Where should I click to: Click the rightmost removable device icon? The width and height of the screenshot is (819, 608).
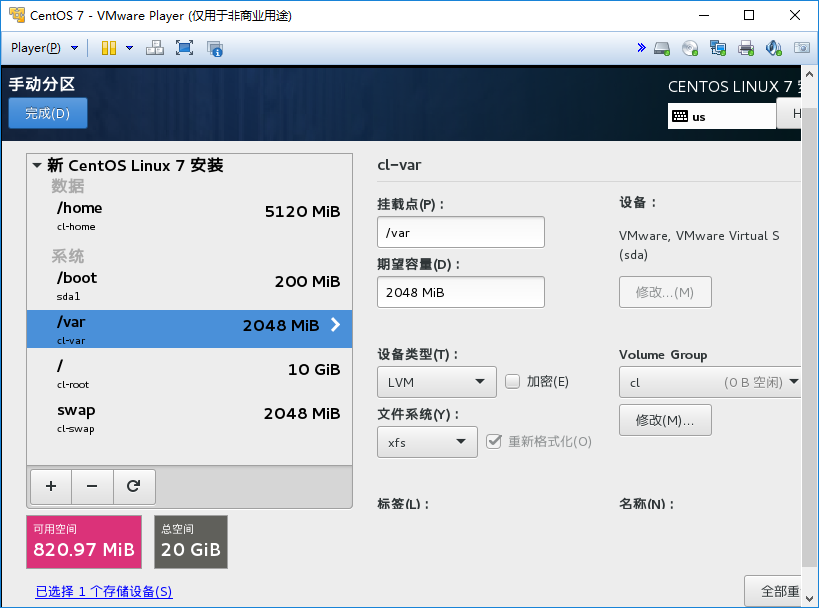pyautogui.click(x=802, y=48)
